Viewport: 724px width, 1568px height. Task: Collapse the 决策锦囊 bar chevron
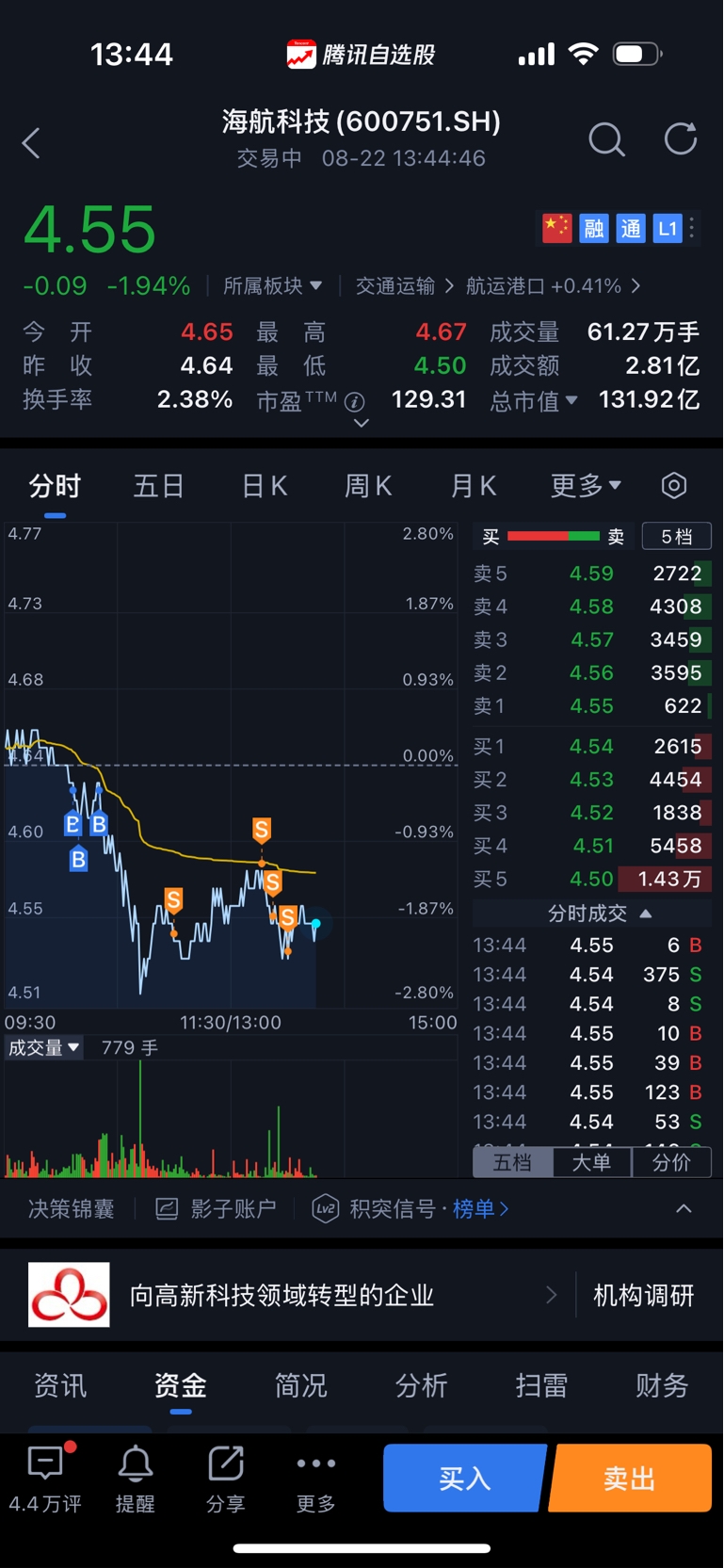click(x=684, y=1208)
